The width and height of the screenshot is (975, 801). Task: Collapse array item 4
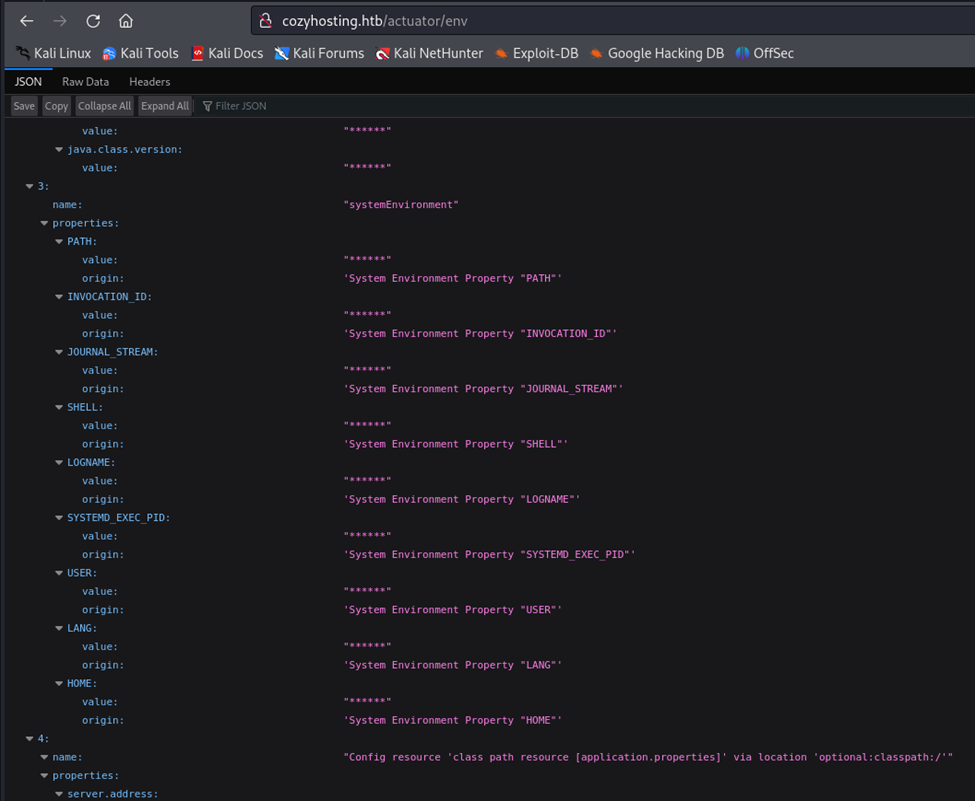(29, 739)
